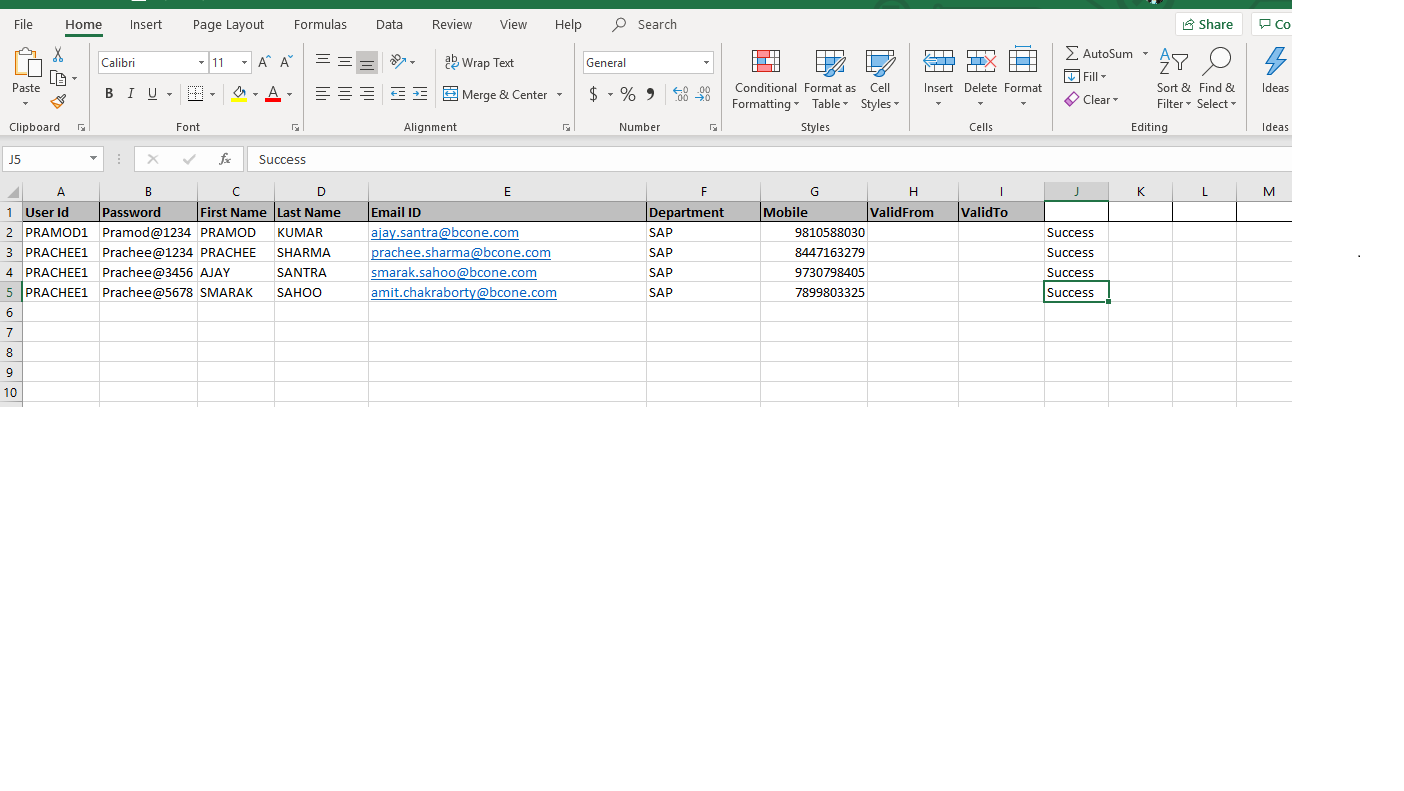The image size is (1404, 791).
Task: Click the Share button
Action: coord(1208,24)
